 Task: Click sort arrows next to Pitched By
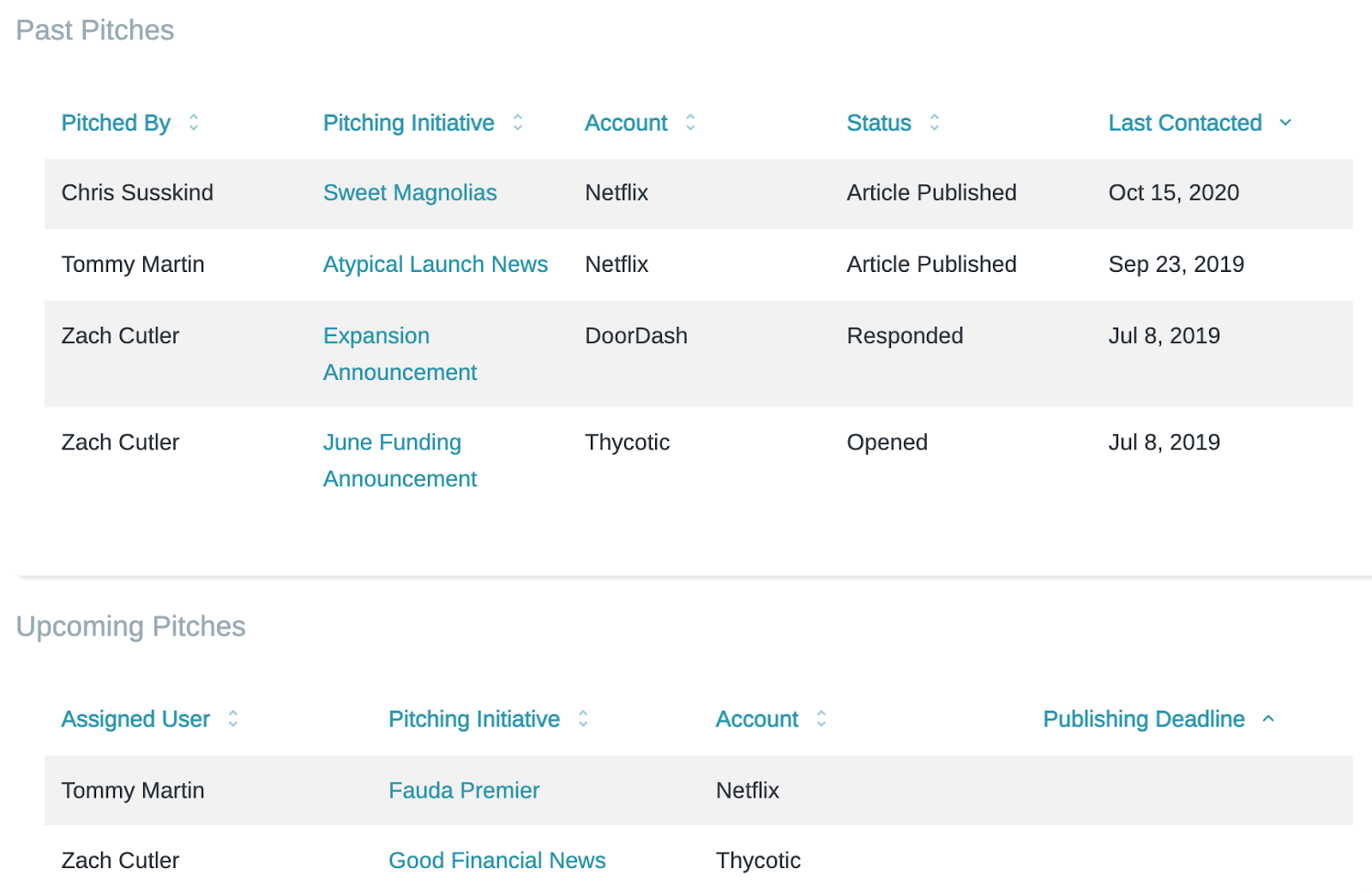[194, 123]
